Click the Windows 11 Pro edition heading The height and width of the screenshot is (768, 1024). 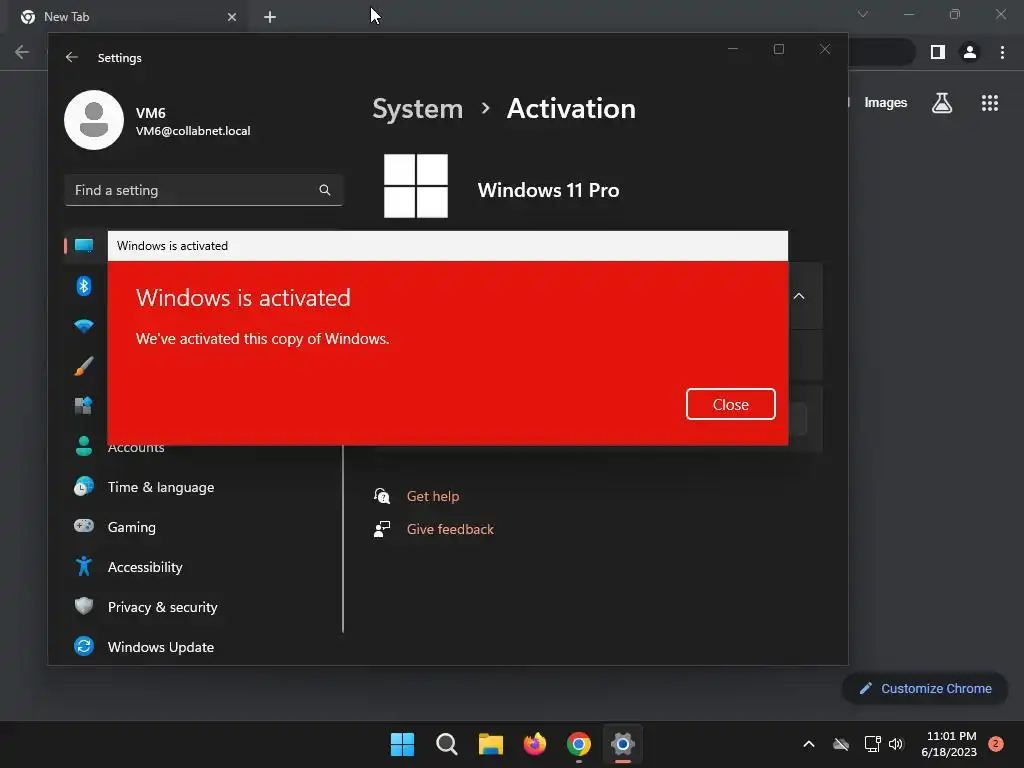[549, 190]
